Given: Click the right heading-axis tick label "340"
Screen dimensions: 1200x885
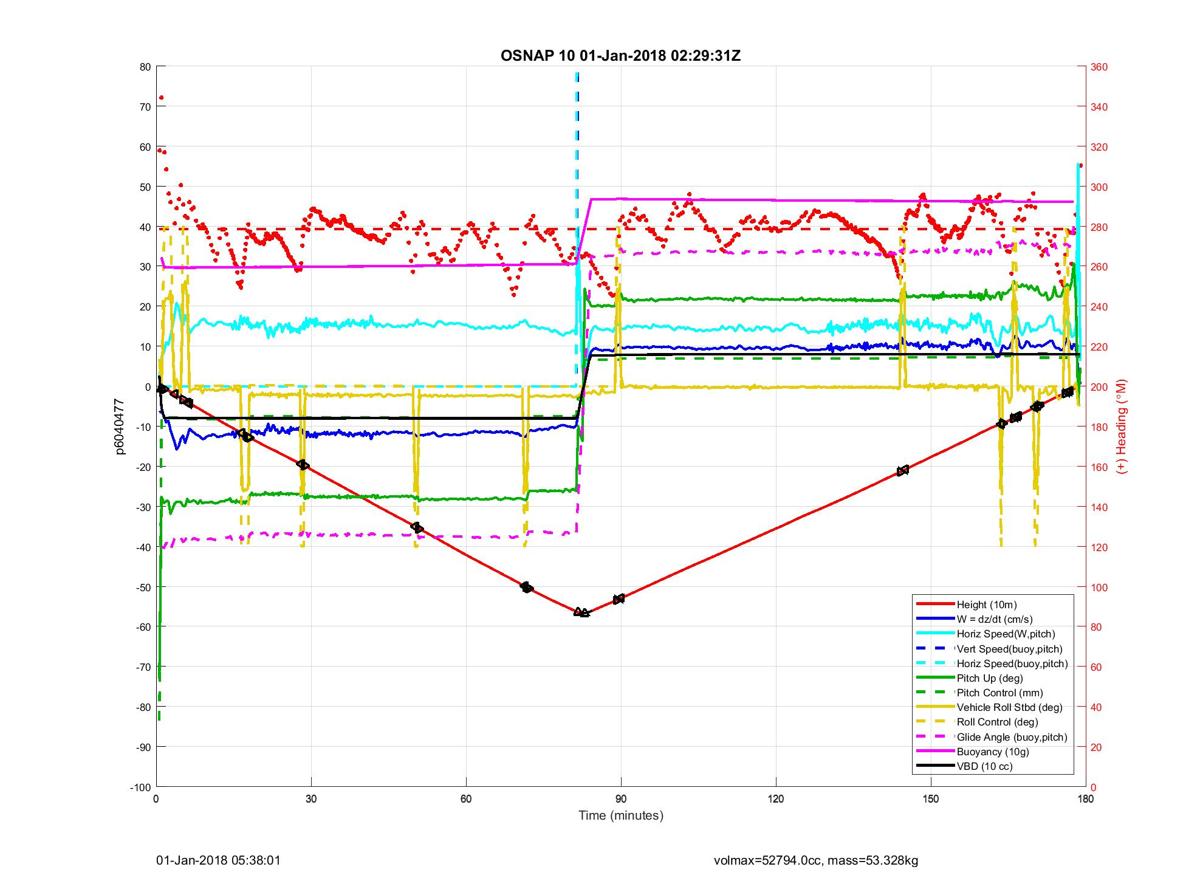Looking at the screenshot, I should [x=1099, y=107].
